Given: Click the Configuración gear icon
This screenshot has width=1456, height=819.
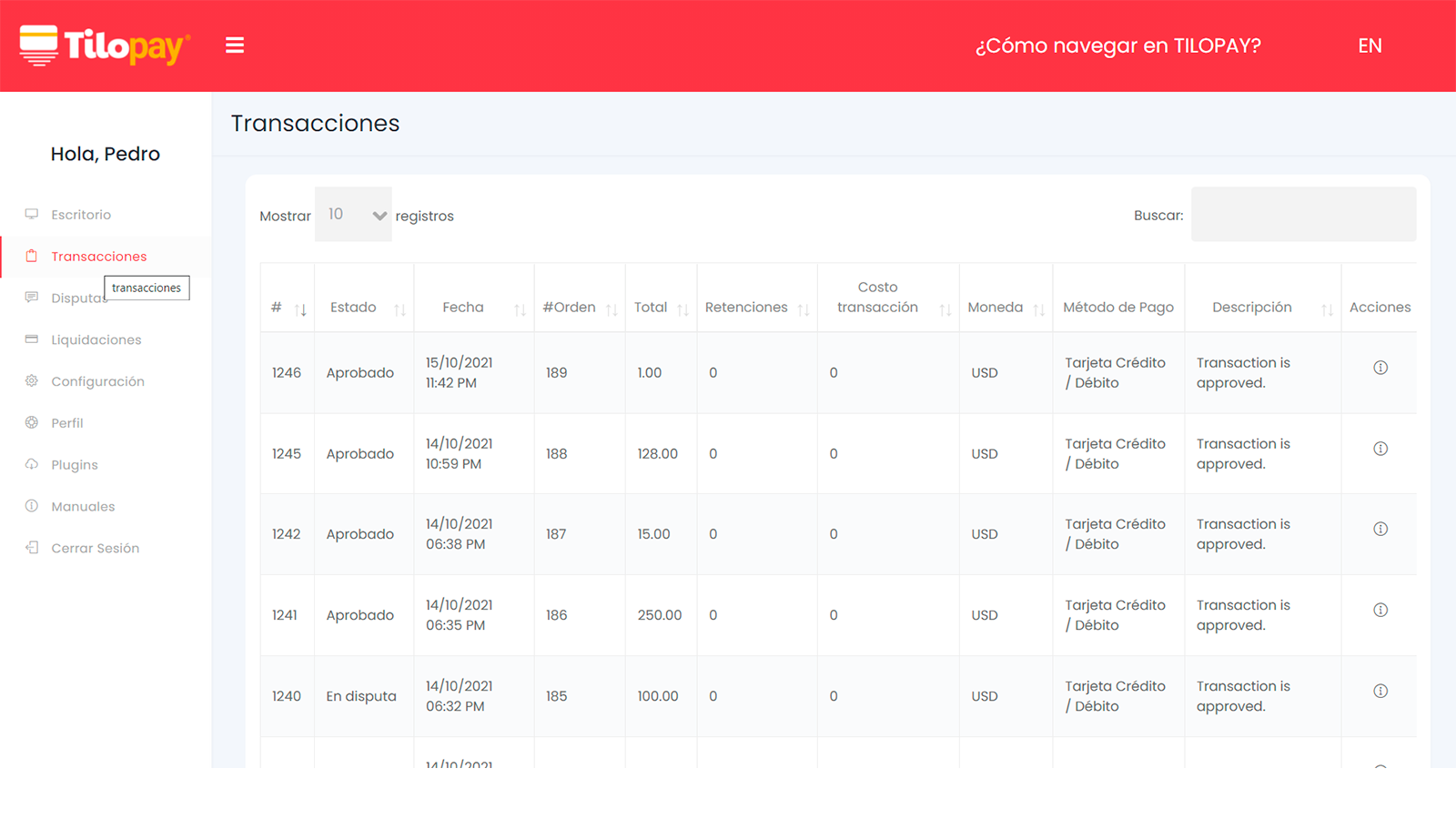Looking at the screenshot, I should point(32,380).
